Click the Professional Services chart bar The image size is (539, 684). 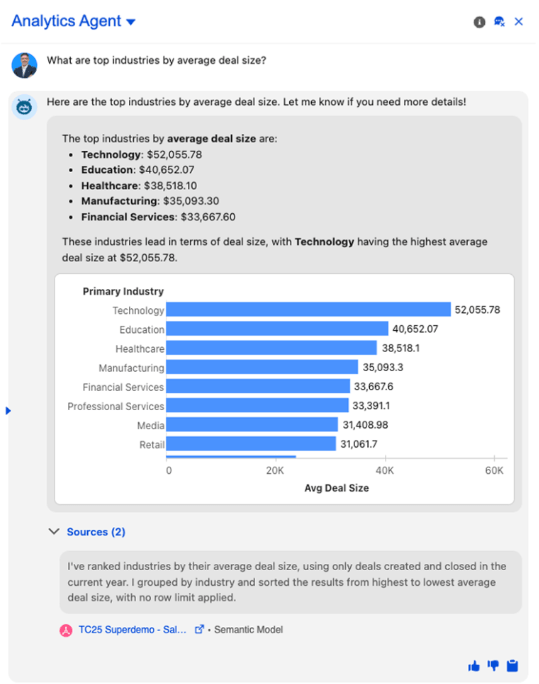257,405
